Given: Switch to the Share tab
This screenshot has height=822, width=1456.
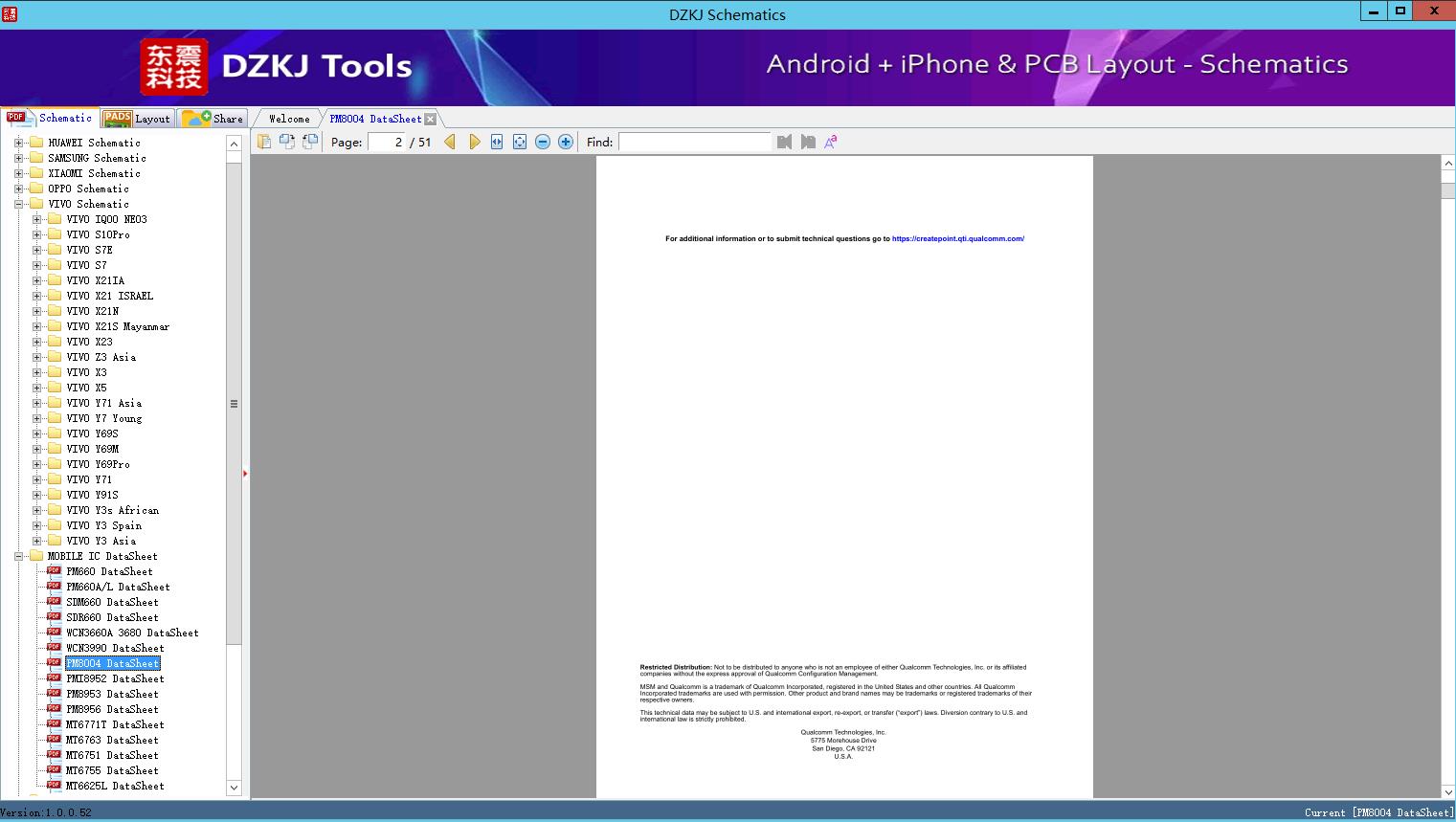Looking at the screenshot, I should click(213, 119).
